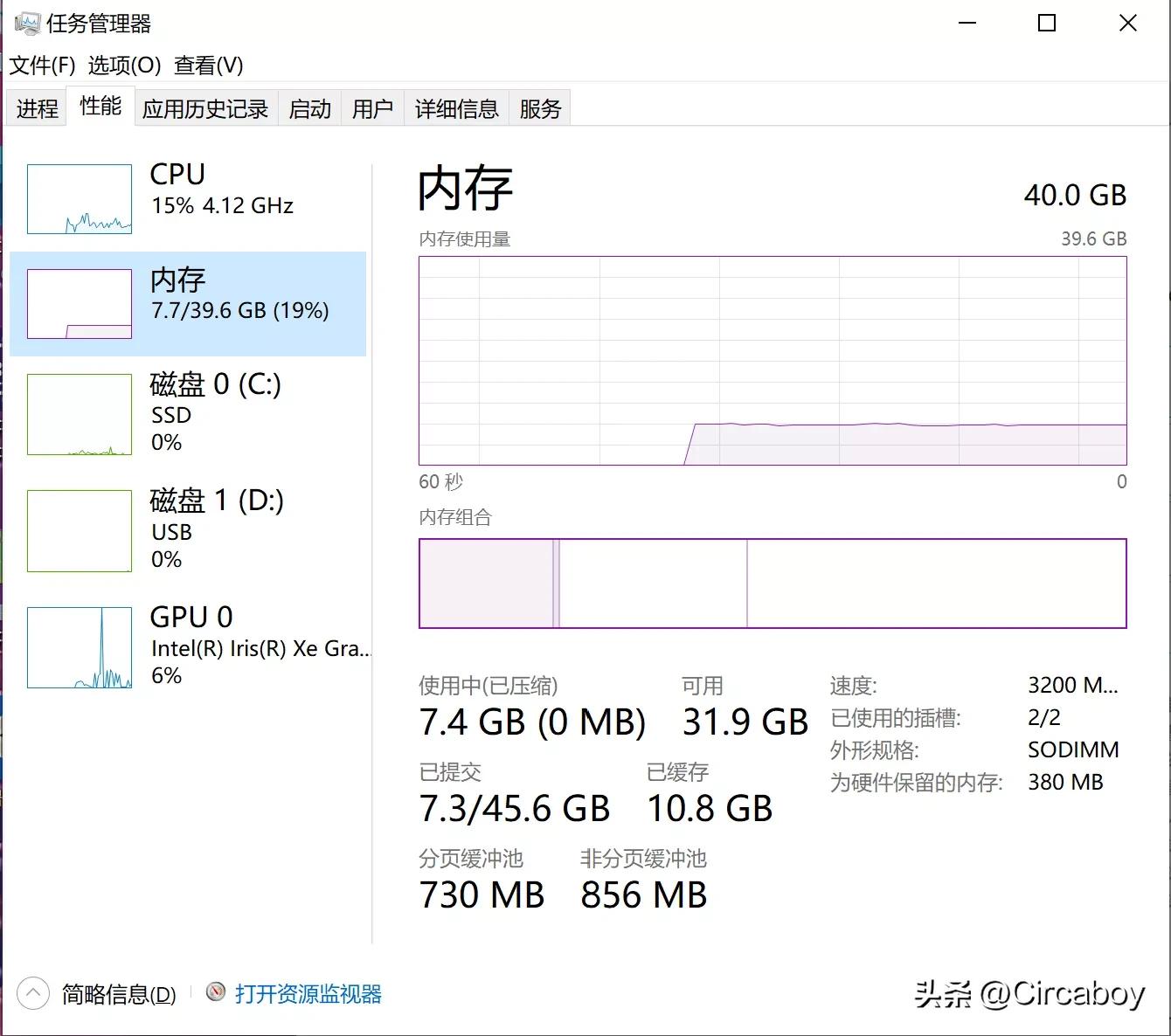Screen dimensions: 1171x1036
Task: Click the 打开资源监视器 link
Action: pyautogui.click(x=308, y=994)
